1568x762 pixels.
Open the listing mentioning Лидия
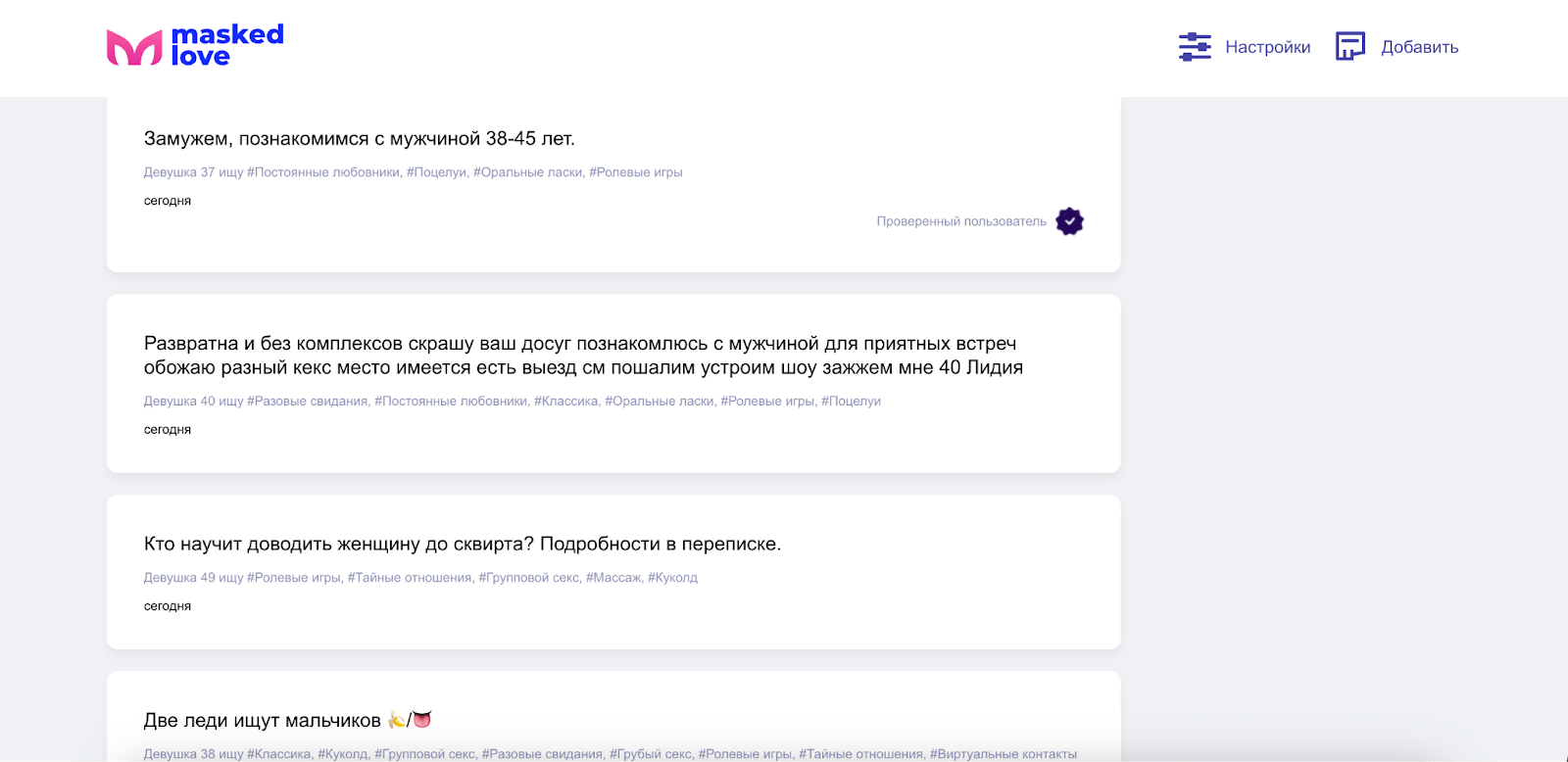pos(583,356)
